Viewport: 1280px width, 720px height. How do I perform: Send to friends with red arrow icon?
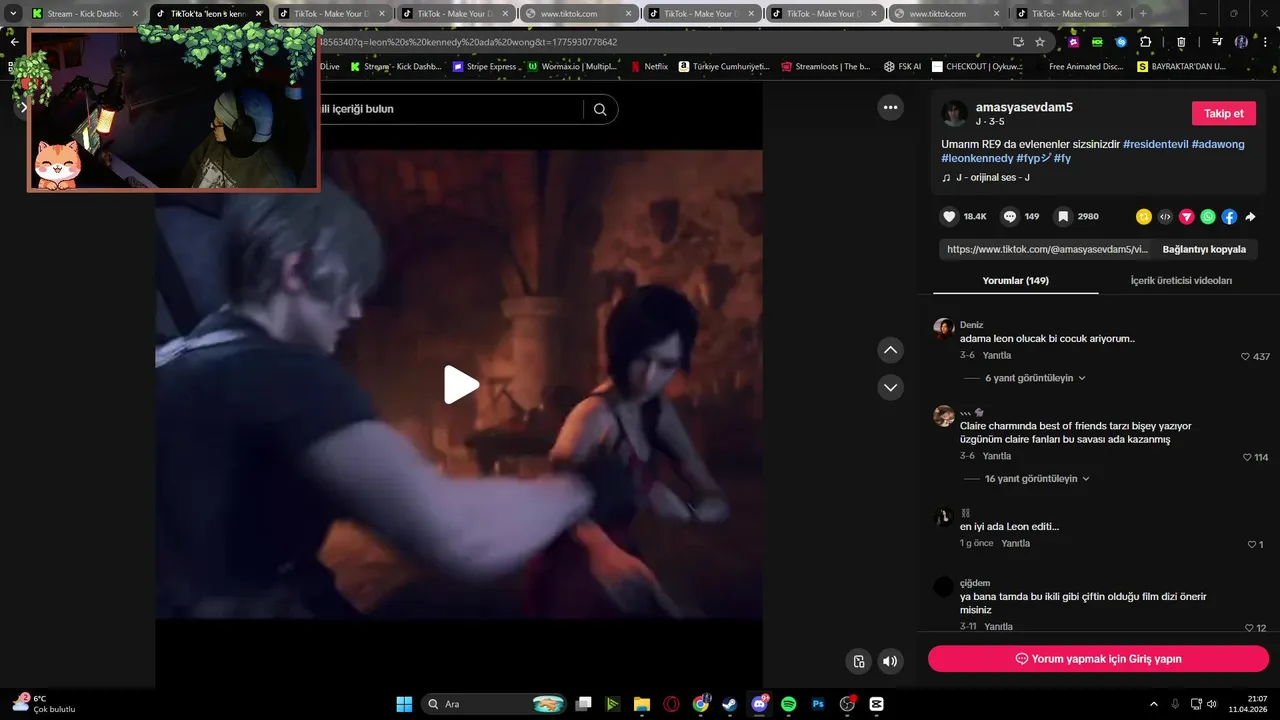1187,216
